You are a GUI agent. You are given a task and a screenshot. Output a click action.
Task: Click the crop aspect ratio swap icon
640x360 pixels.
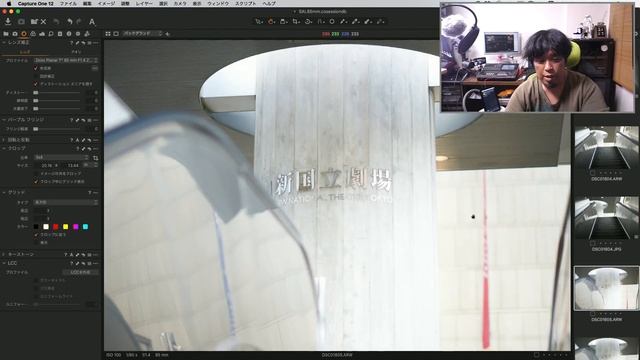[x=96, y=158]
